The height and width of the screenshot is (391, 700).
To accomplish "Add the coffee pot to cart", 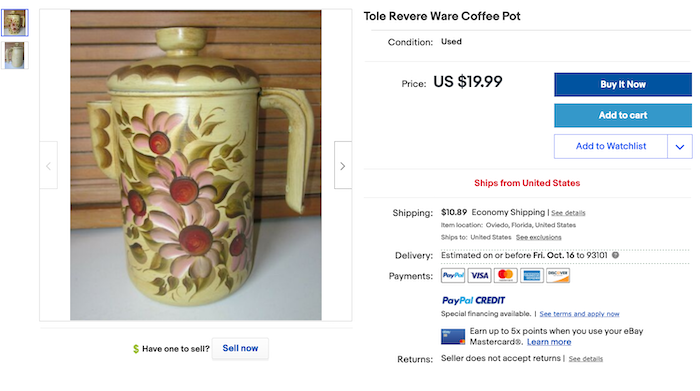I will point(623,115).
